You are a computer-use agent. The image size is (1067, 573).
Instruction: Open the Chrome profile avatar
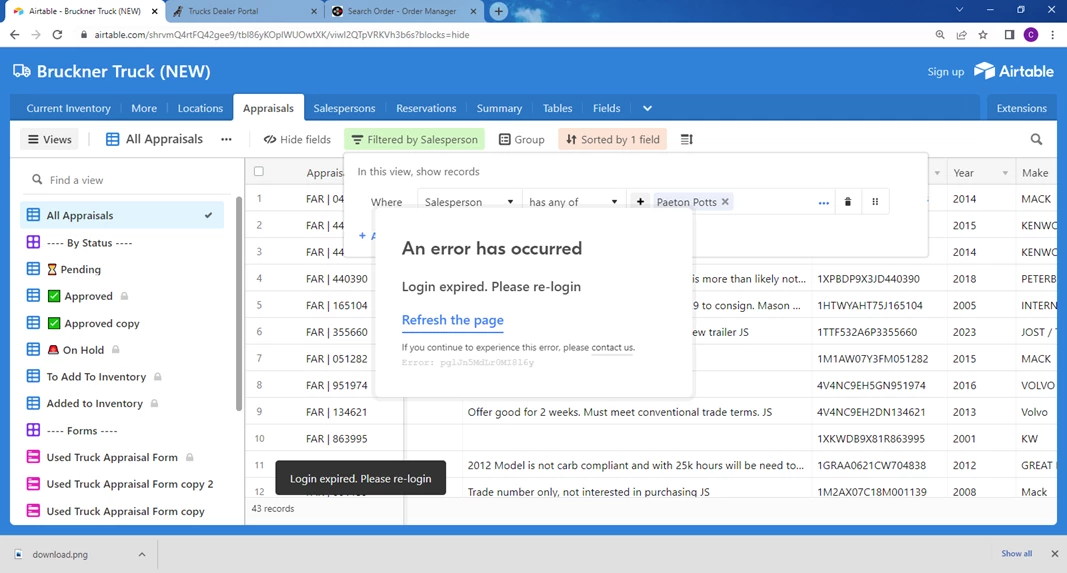coord(1031,35)
